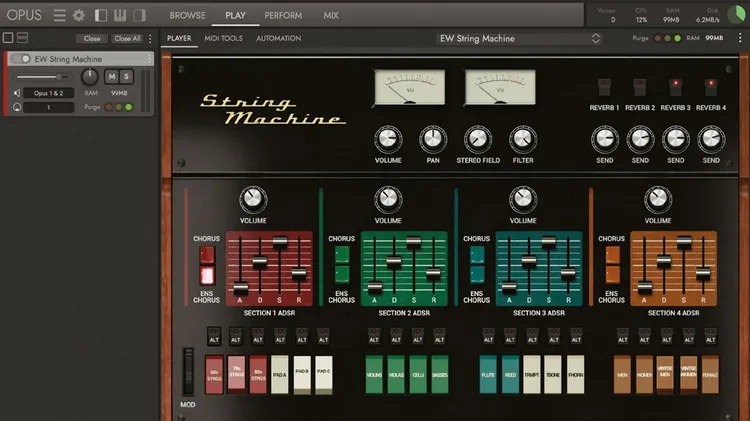
Task: Enable the FLUTE rocker switch
Action: coord(488,375)
